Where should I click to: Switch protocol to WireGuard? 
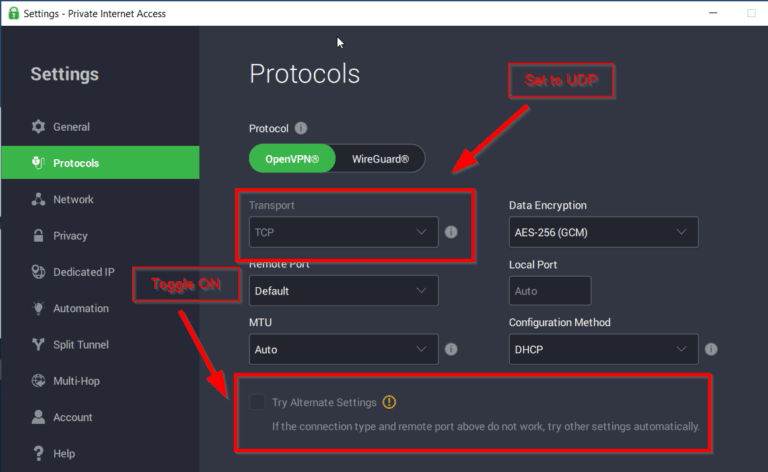(380, 159)
